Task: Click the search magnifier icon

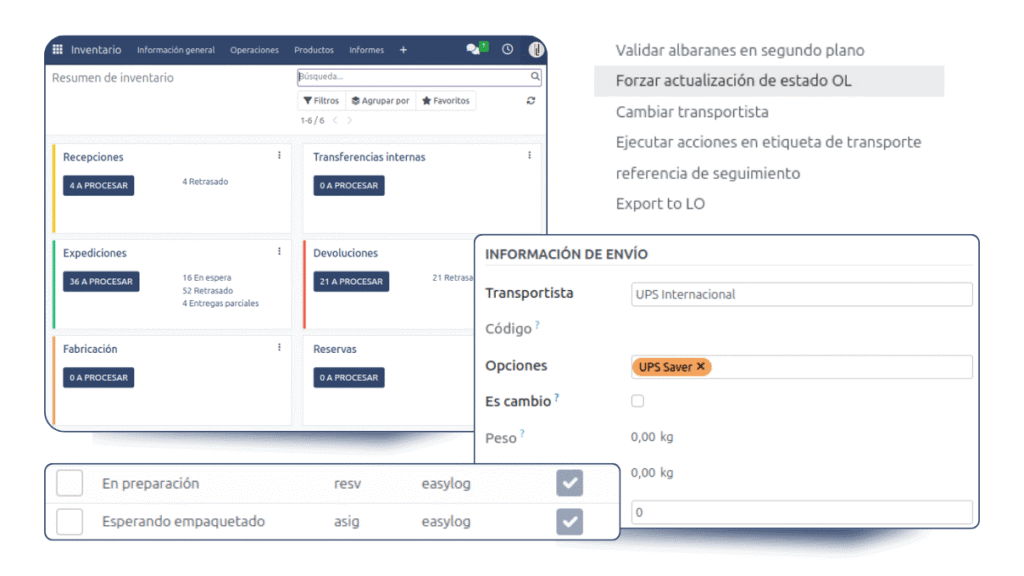Action: 535,76
